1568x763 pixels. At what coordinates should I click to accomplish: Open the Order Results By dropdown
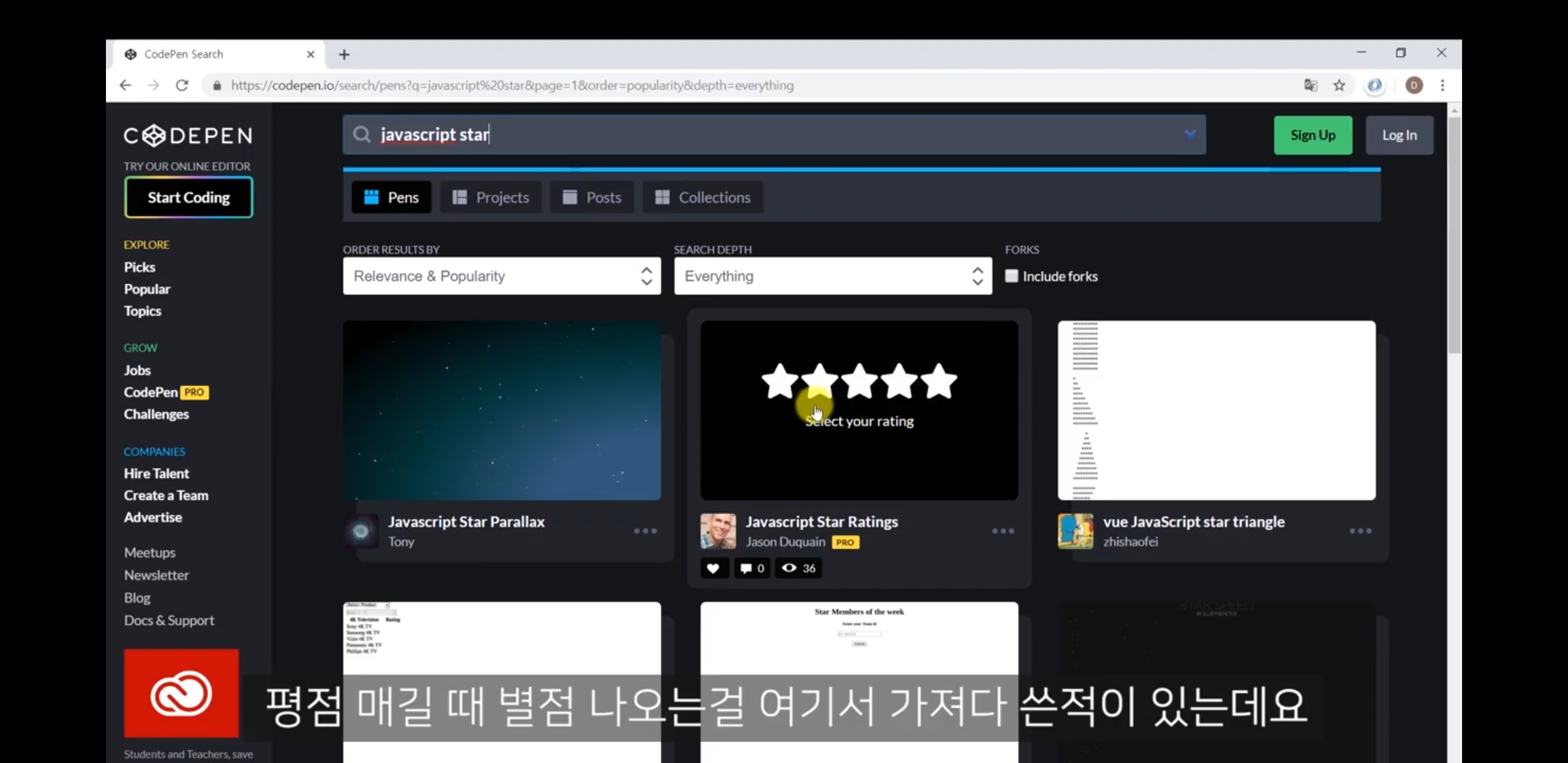tap(502, 276)
